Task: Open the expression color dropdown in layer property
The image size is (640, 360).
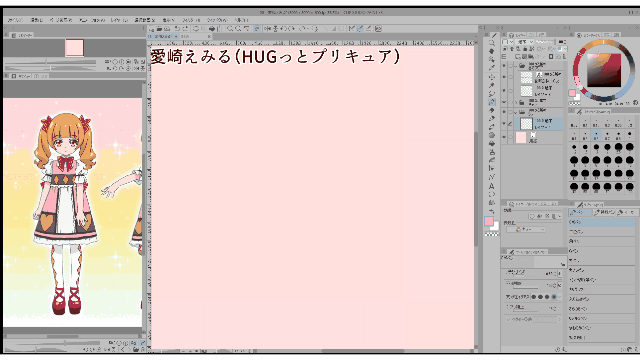Action: click(x=526, y=229)
